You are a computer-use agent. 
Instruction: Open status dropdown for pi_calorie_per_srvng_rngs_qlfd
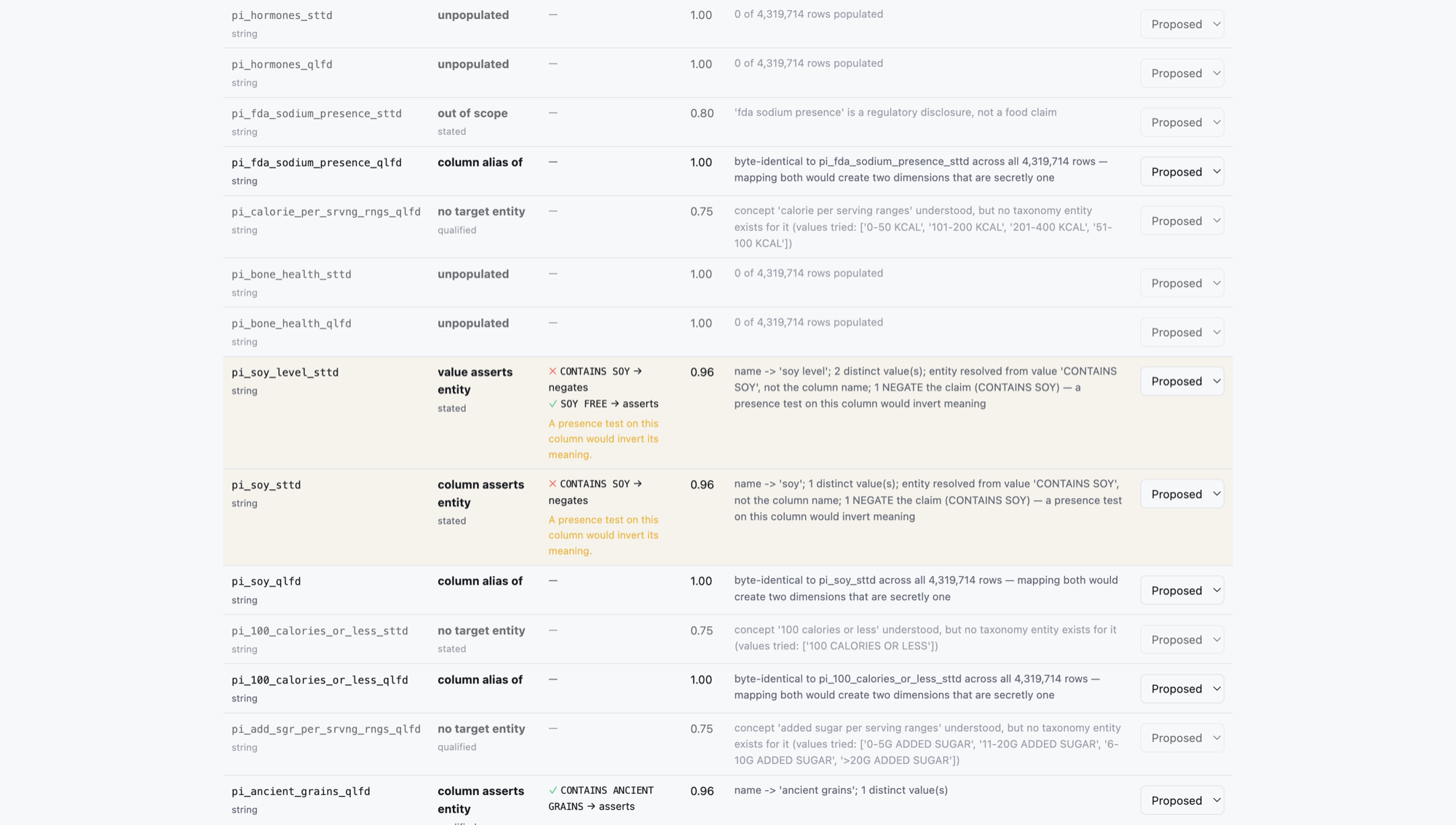tap(1182, 221)
